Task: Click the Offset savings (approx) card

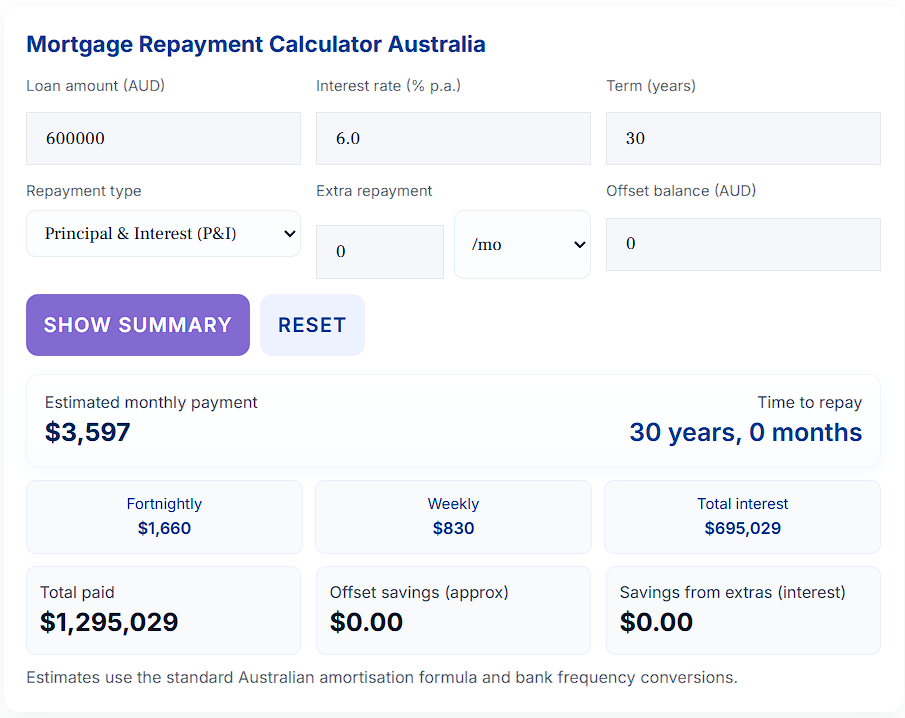Action: [453, 611]
